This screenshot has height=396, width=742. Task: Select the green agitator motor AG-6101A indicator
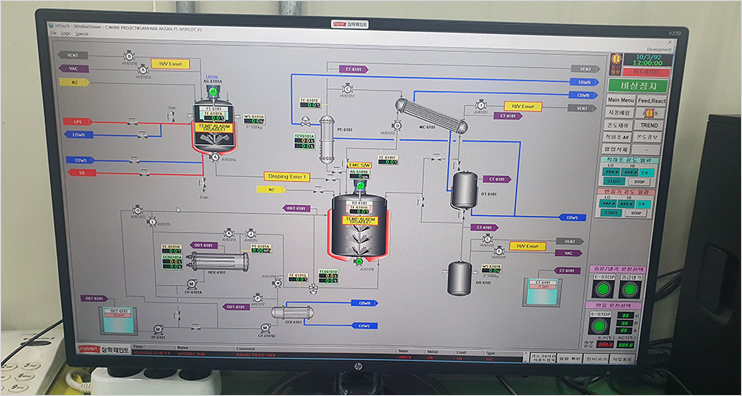tap(213, 91)
